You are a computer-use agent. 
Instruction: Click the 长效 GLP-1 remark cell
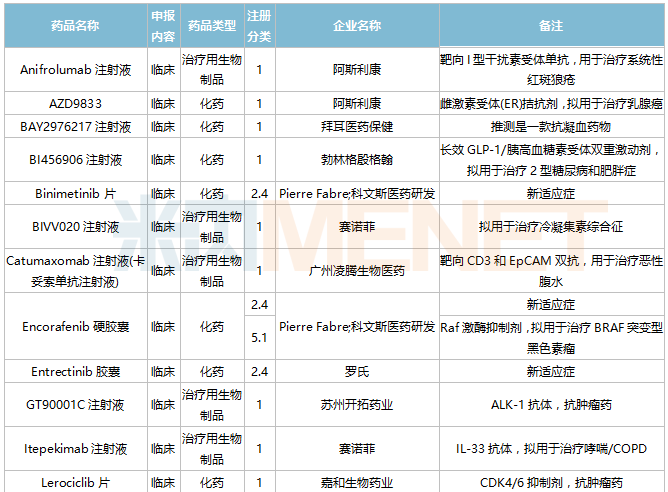point(551,160)
